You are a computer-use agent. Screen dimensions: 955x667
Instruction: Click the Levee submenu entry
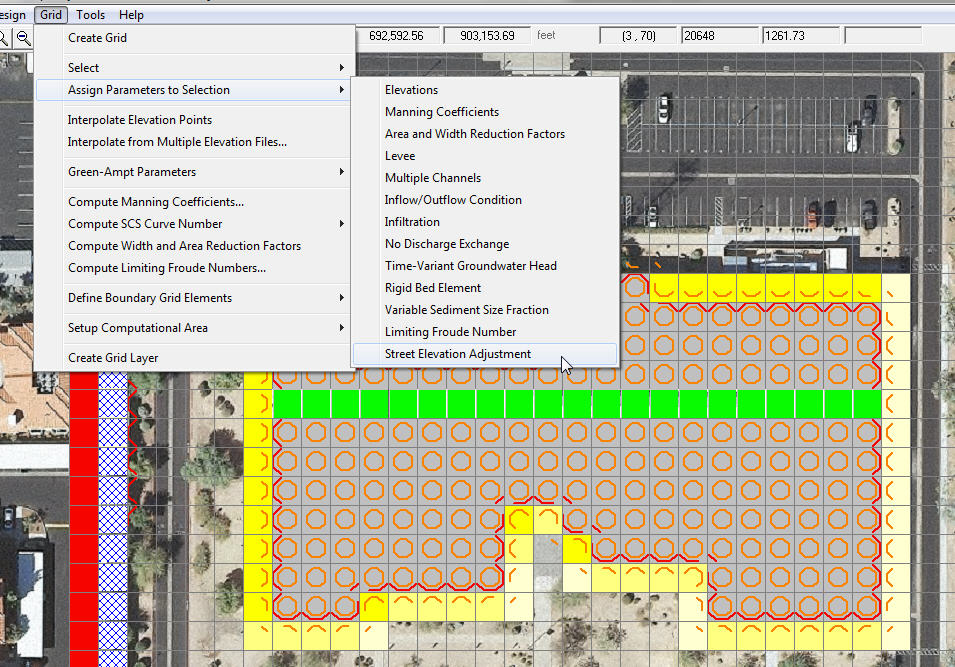[x=400, y=156]
